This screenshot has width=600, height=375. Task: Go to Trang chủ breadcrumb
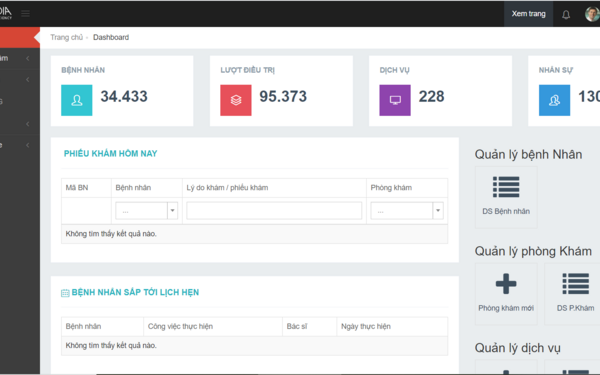(66, 37)
